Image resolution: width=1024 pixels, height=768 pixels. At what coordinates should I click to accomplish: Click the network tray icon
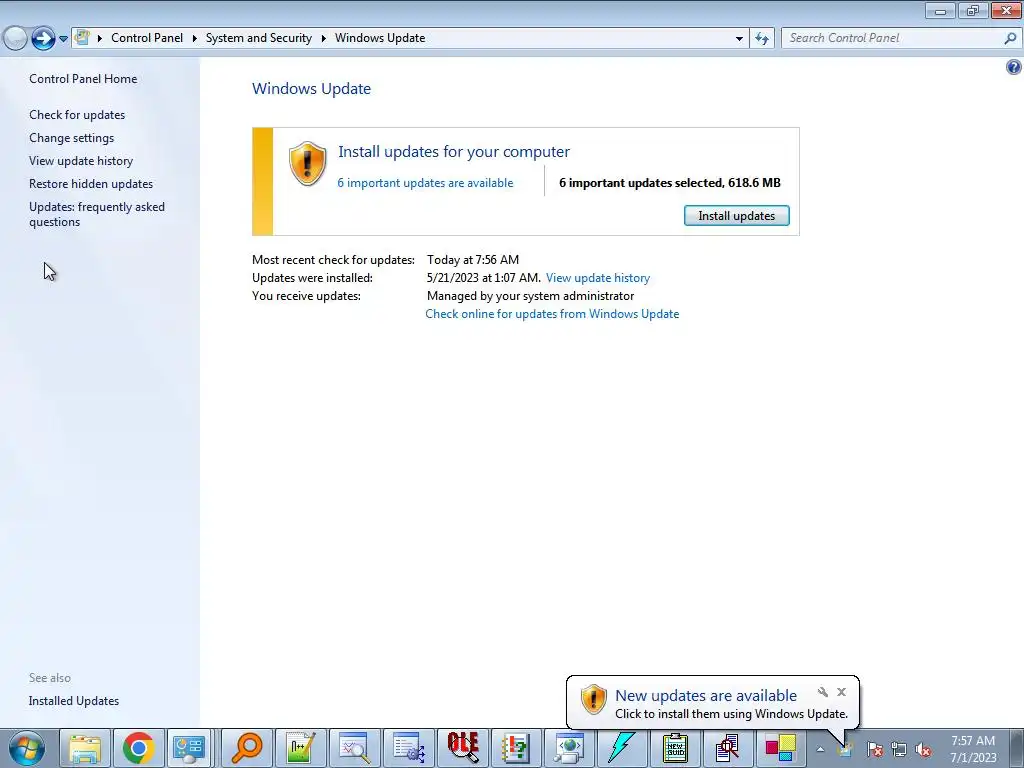pyautogui.click(x=899, y=750)
